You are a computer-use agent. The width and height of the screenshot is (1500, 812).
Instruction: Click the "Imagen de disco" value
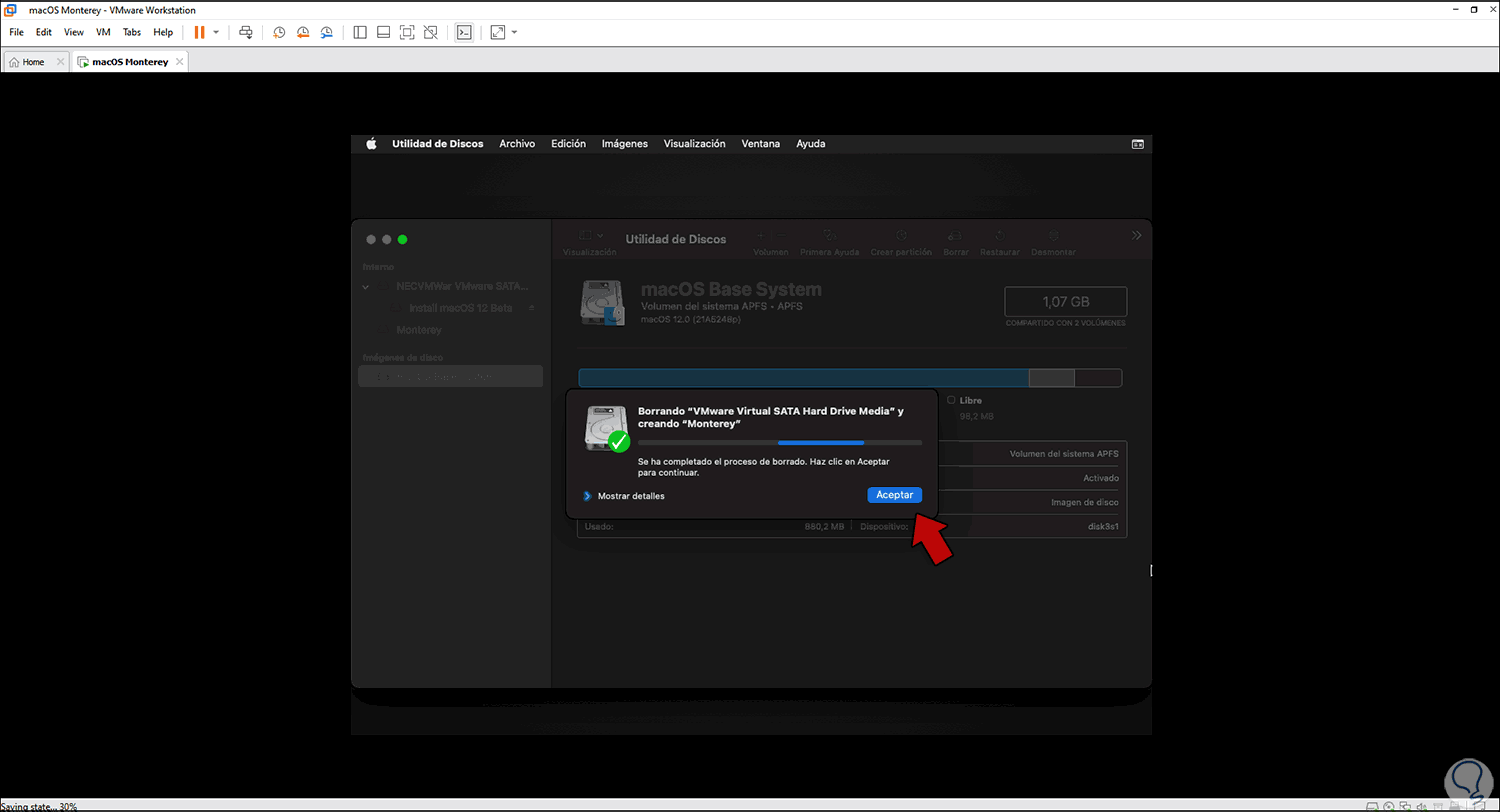coord(1085,502)
